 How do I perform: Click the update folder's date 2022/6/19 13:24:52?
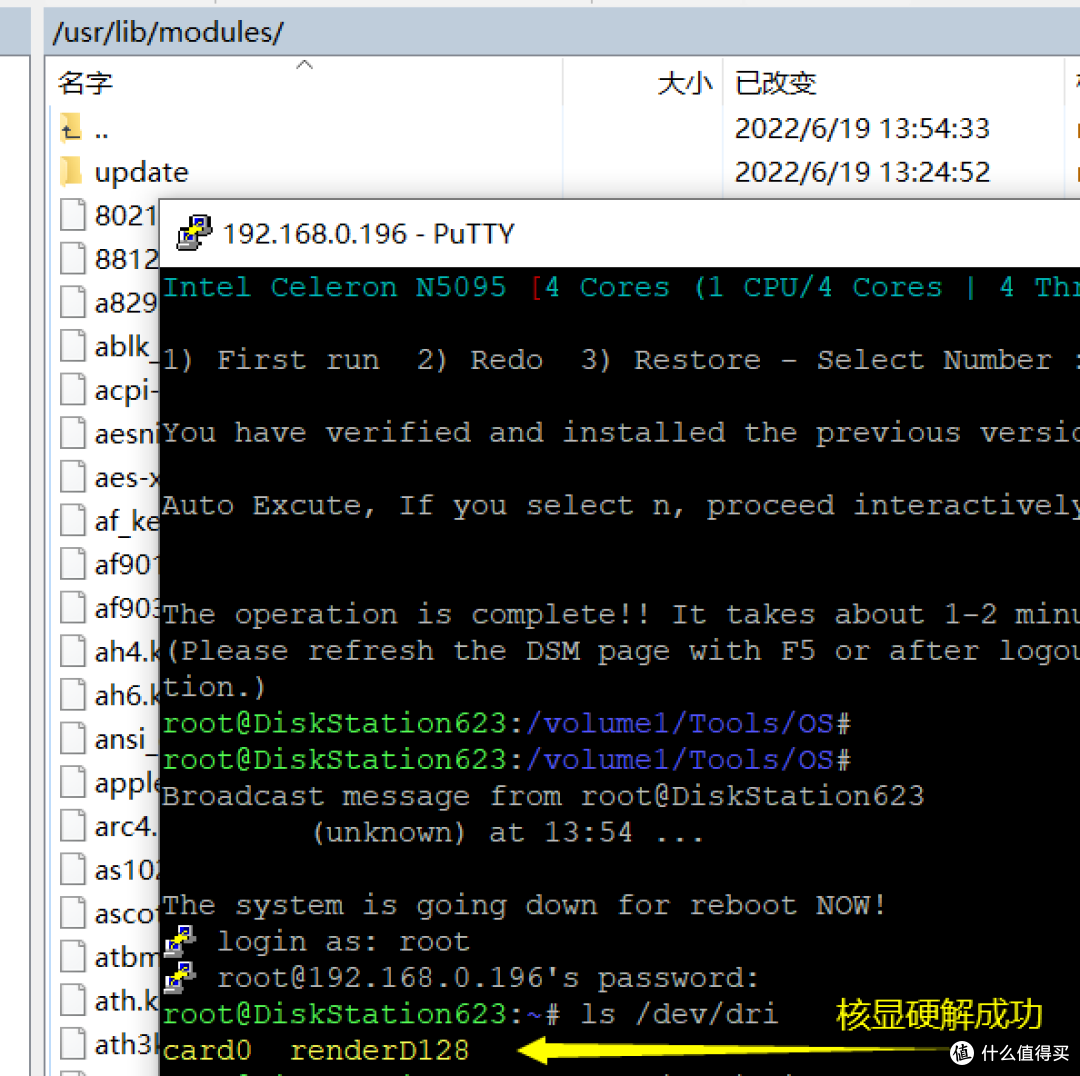coord(862,172)
